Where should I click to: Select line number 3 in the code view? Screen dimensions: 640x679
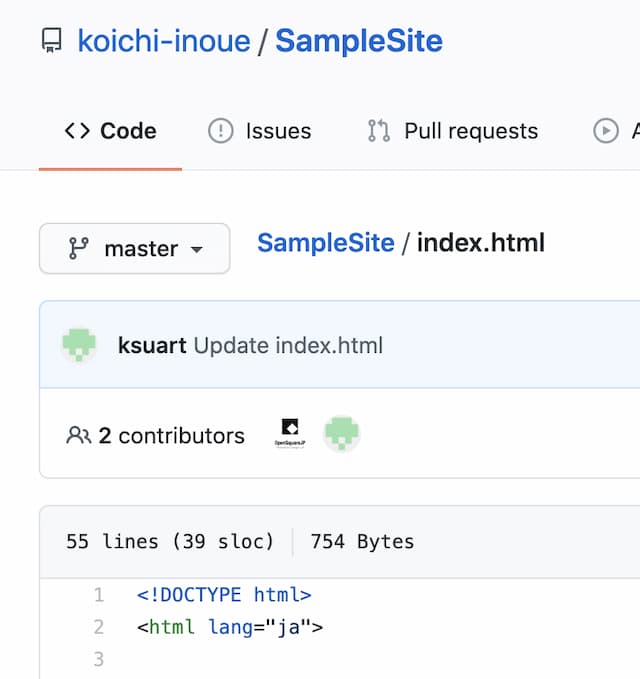(x=99, y=659)
